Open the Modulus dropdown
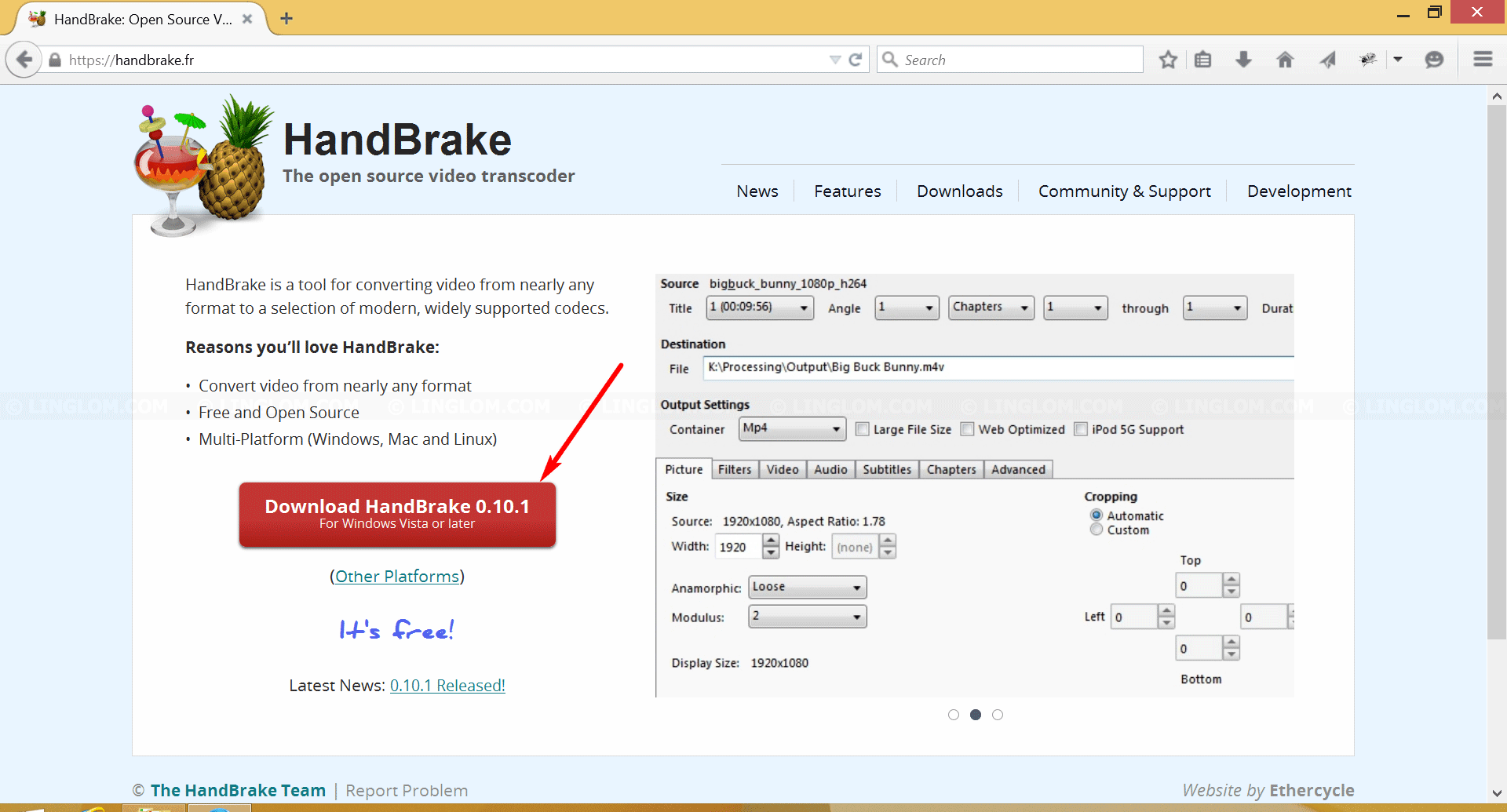The image size is (1507, 812). click(x=808, y=617)
